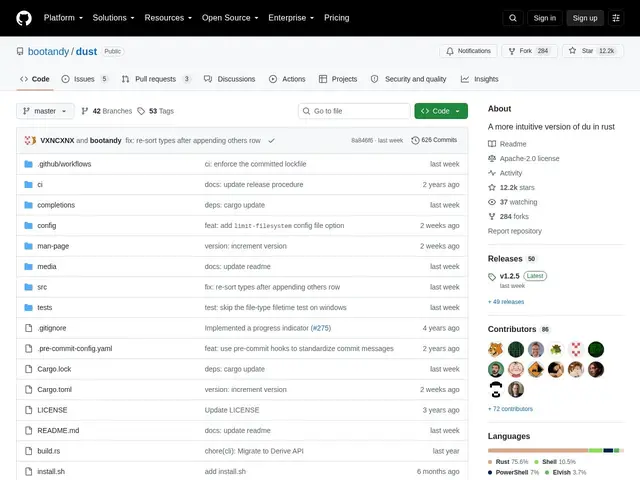Click the license scale icon in About
This screenshot has width=640, height=480.
(492, 158)
